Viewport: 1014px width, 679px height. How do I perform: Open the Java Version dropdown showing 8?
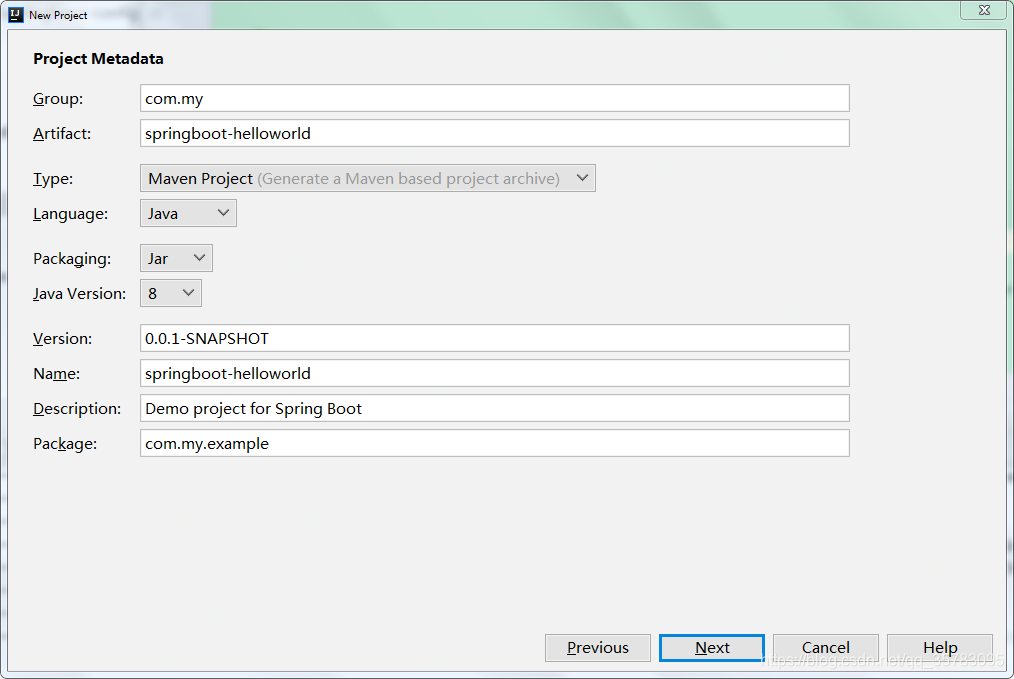coord(171,294)
